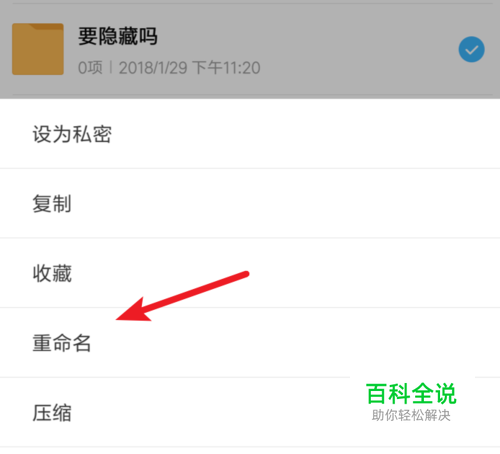
Task: Tap empty space in 复制 row
Action: point(283,204)
